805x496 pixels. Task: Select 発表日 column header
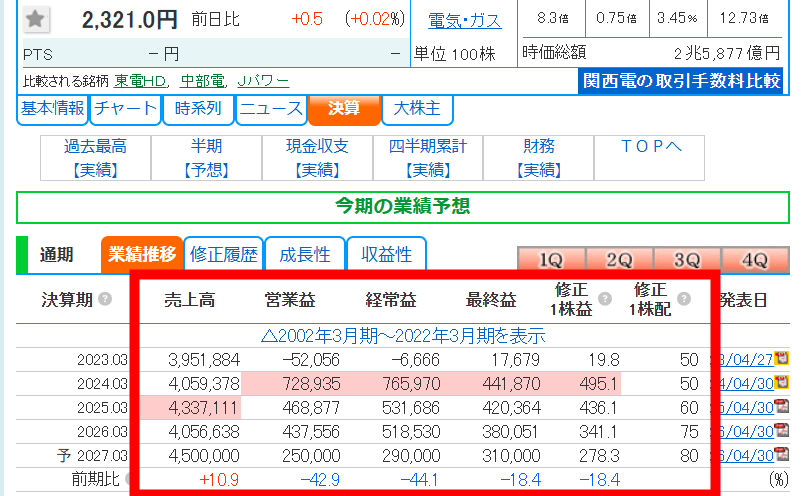(744, 300)
